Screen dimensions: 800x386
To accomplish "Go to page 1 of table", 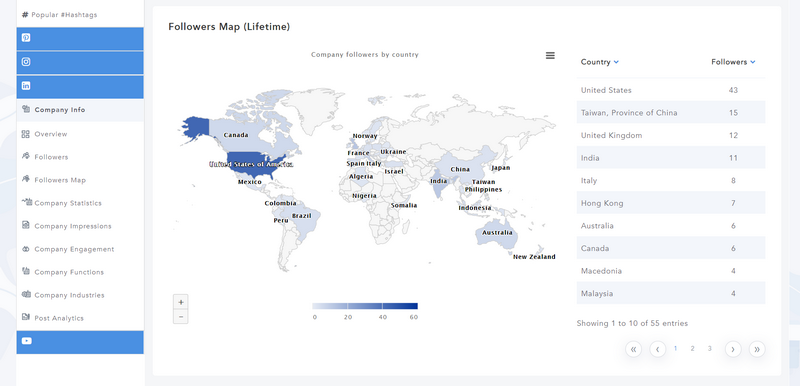I will pos(676,348).
